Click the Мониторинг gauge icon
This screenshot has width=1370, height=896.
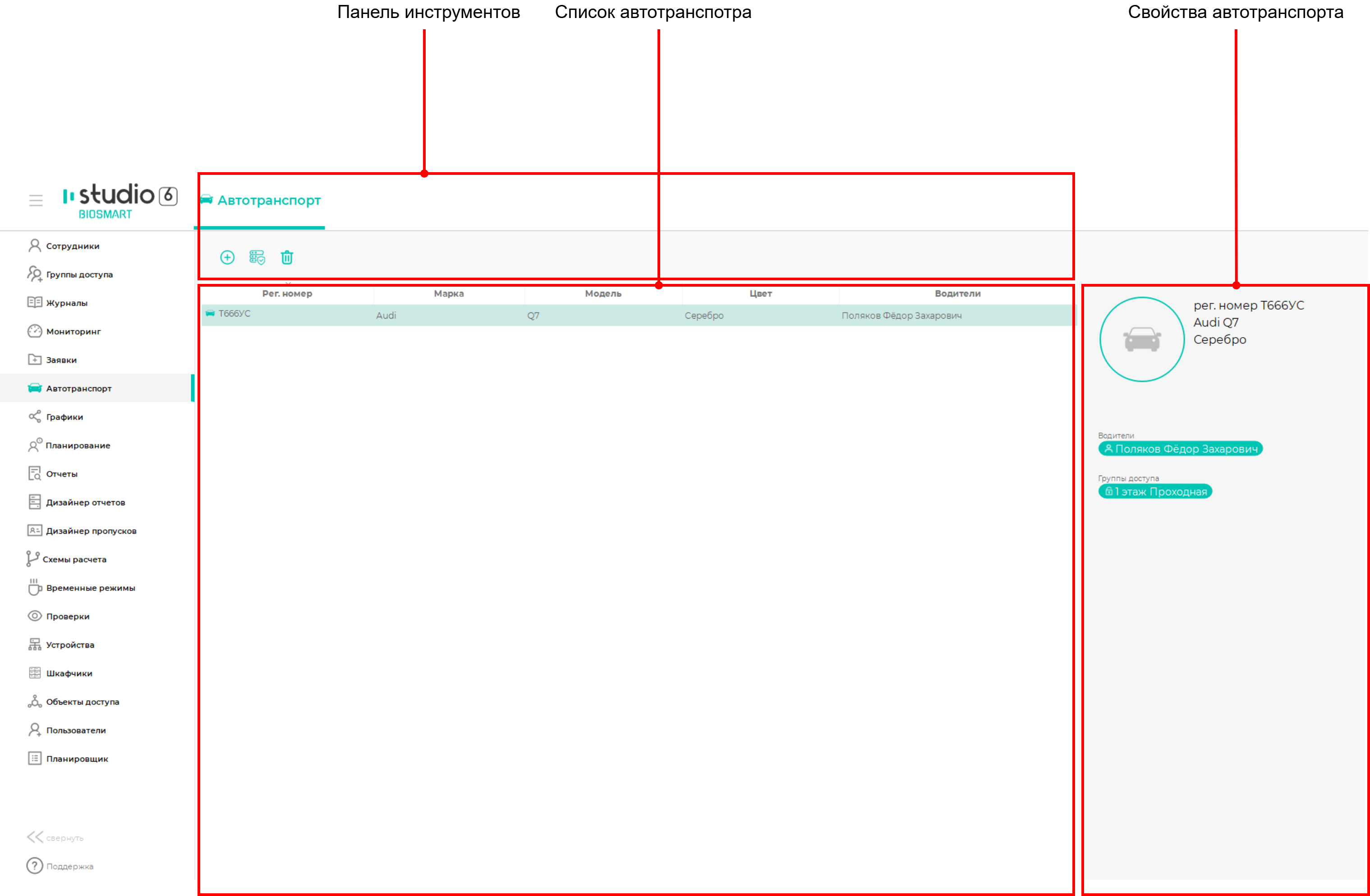tap(35, 331)
